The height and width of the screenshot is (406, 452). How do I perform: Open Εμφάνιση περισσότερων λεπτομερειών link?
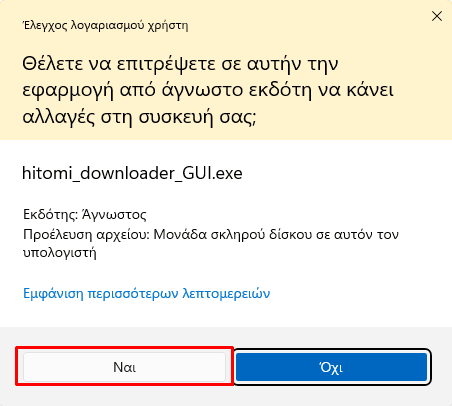click(x=146, y=294)
